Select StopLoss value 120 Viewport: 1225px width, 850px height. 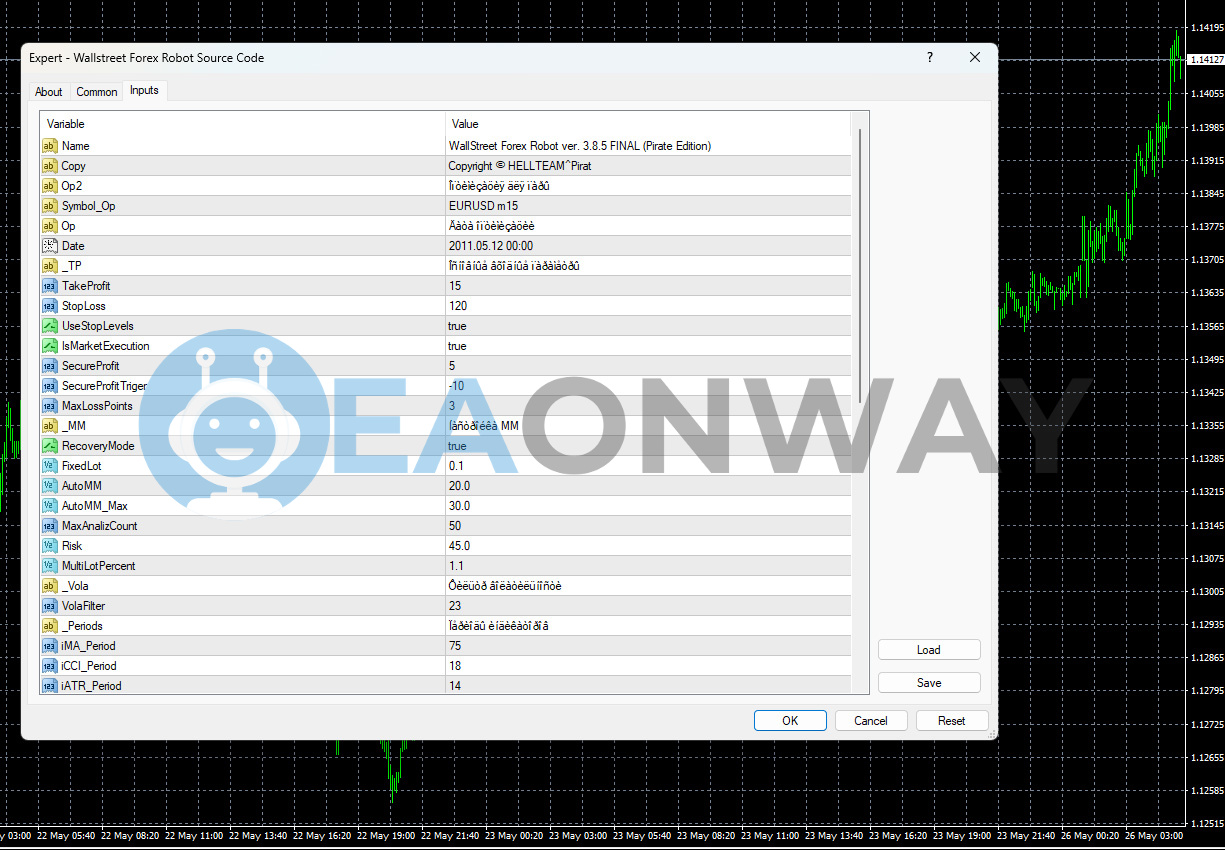pyautogui.click(x=459, y=306)
